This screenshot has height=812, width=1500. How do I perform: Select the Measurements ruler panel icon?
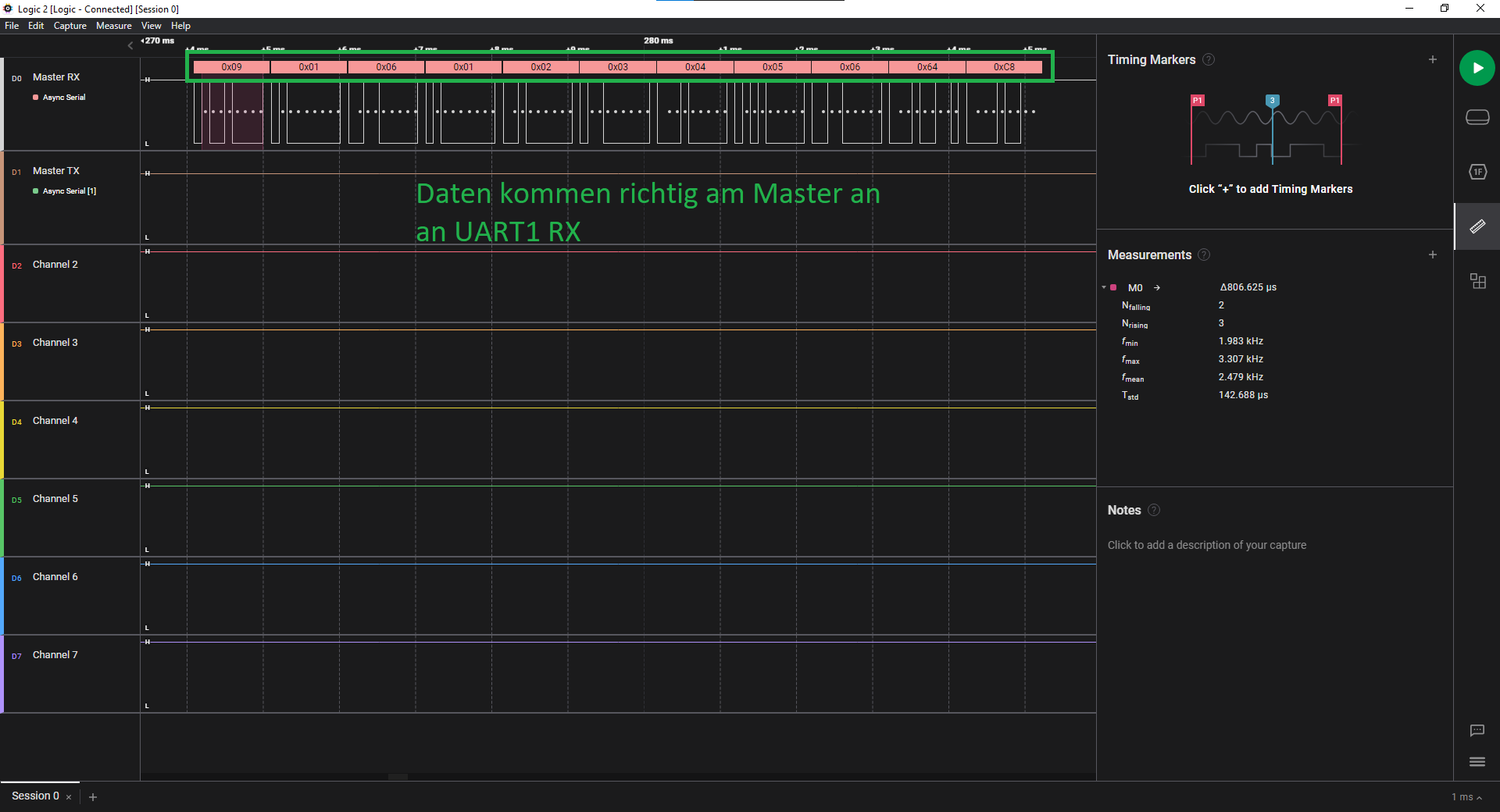[x=1477, y=226]
